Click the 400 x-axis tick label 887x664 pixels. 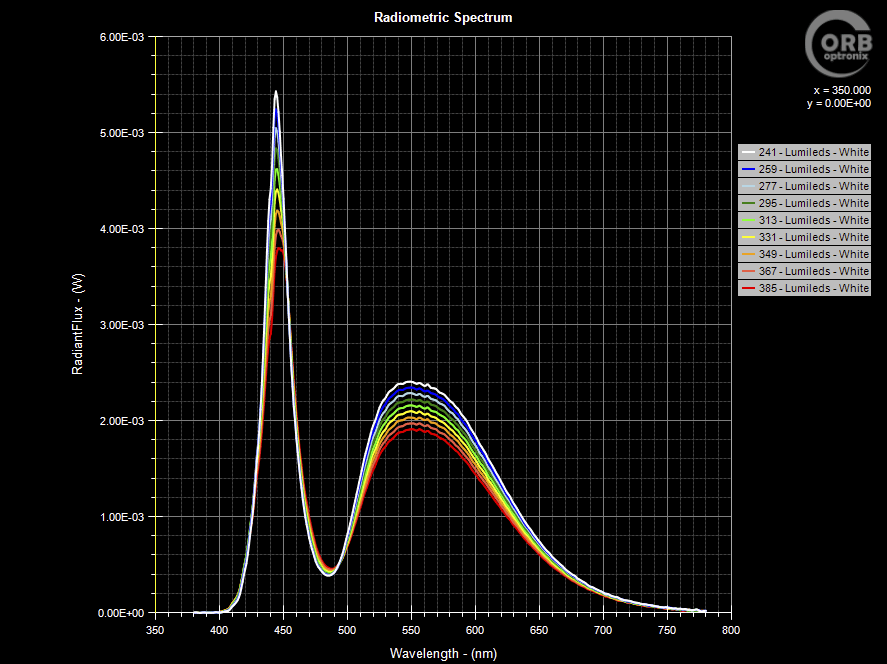click(219, 630)
